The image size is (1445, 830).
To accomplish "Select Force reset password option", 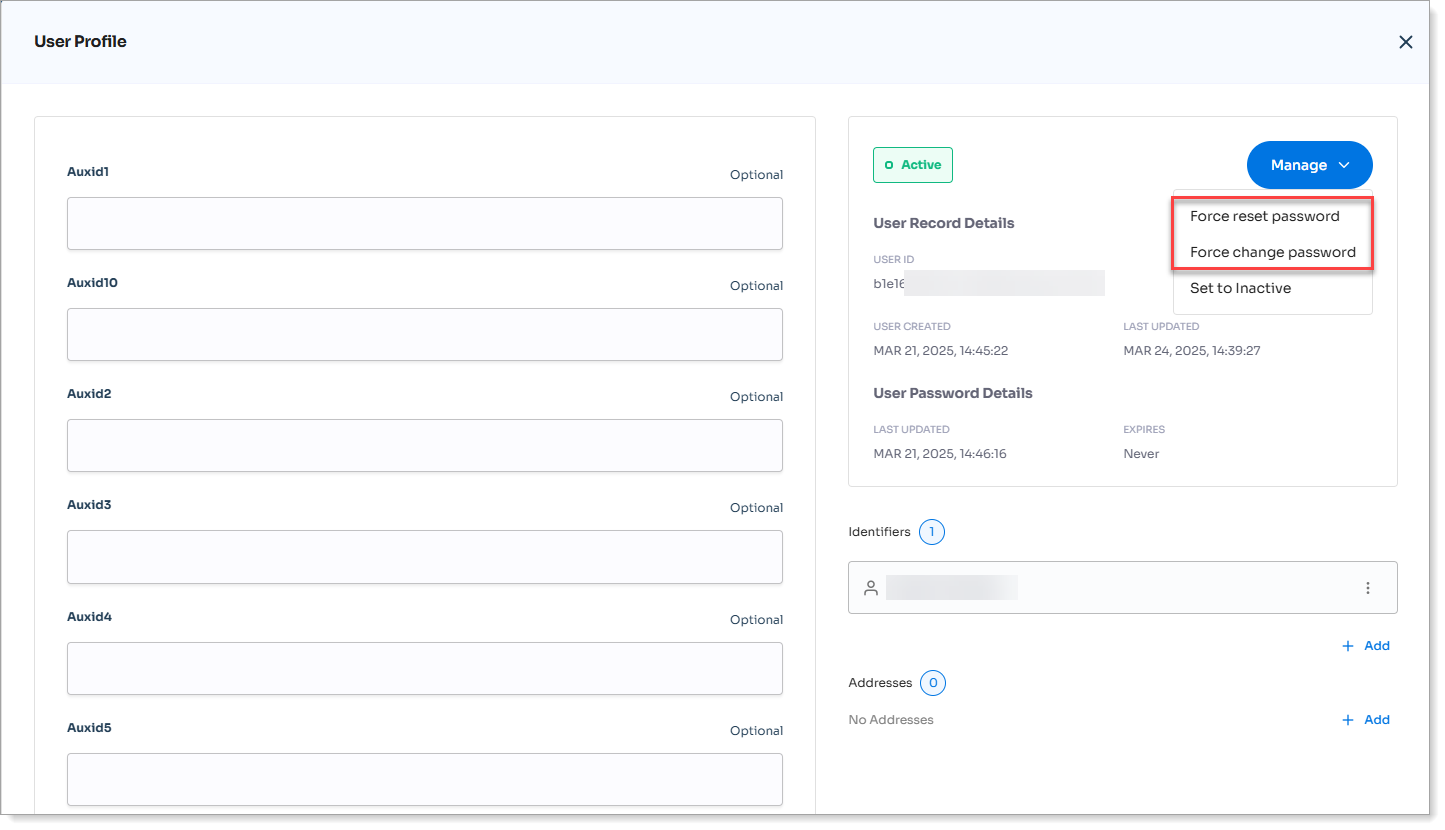I will [1264, 216].
